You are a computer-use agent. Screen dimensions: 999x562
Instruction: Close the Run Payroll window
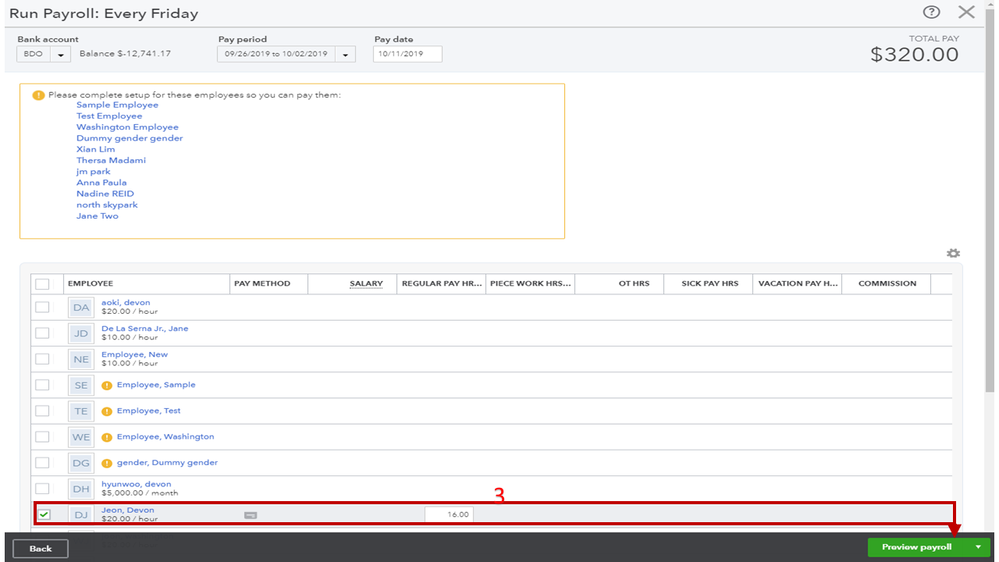966,12
